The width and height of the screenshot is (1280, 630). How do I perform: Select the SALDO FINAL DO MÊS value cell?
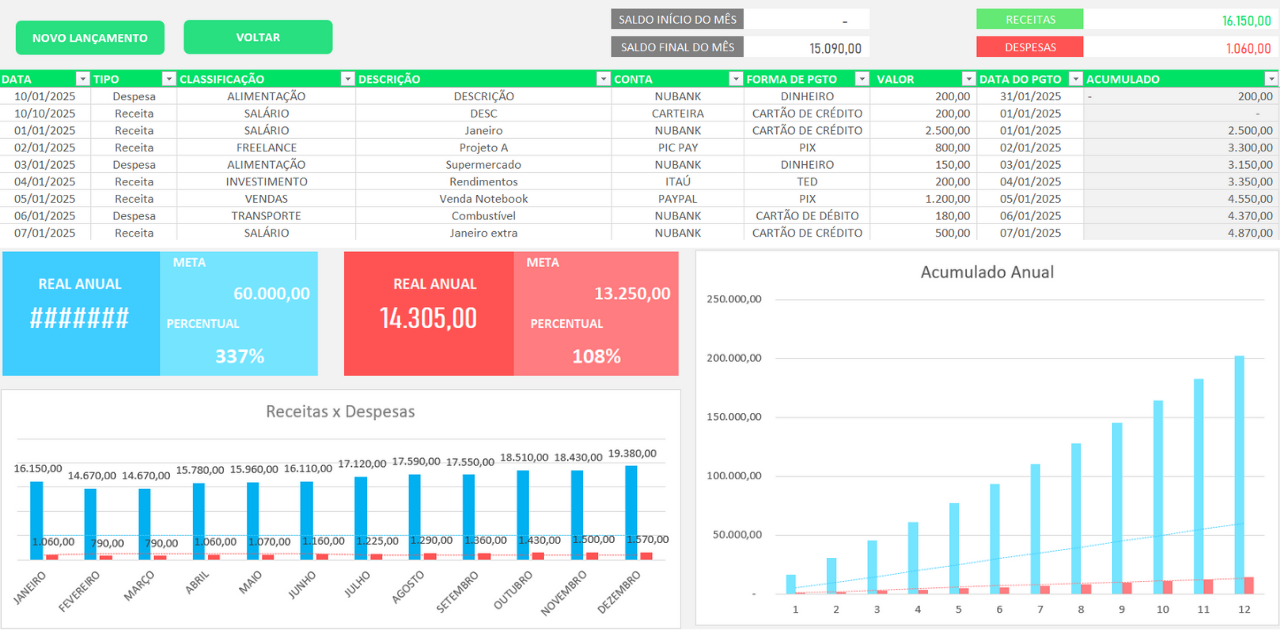(x=807, y=47)
